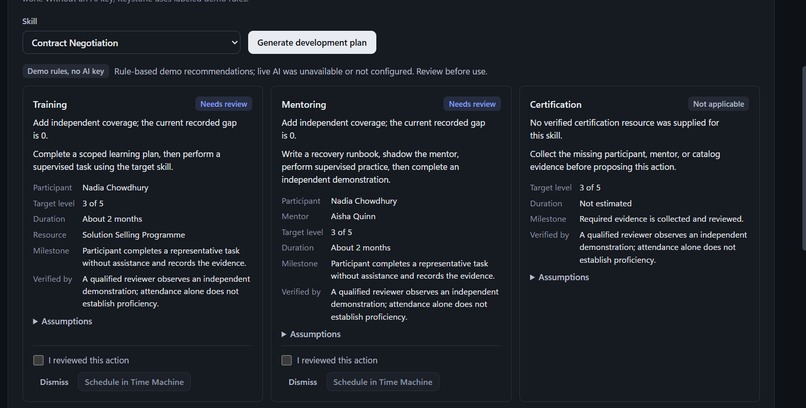Check 'I reviewed this action' in Mentoring card
This screenshot has width=806, height=408.
287,360
